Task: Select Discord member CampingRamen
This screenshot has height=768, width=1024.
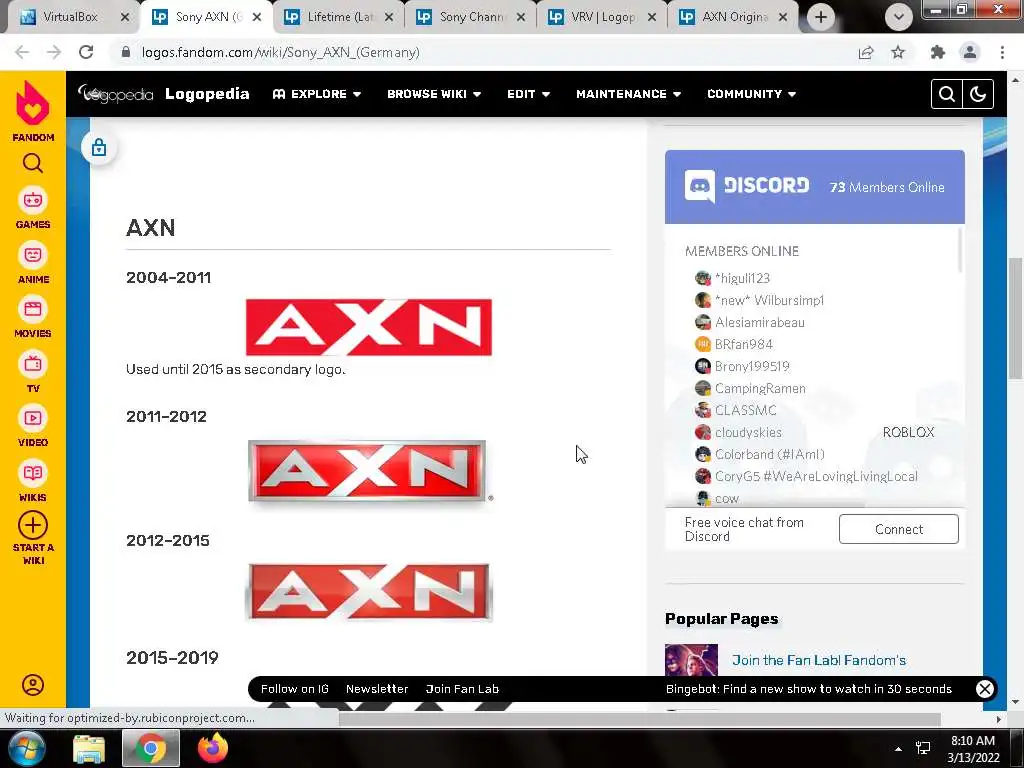Action: click(750, 388)
